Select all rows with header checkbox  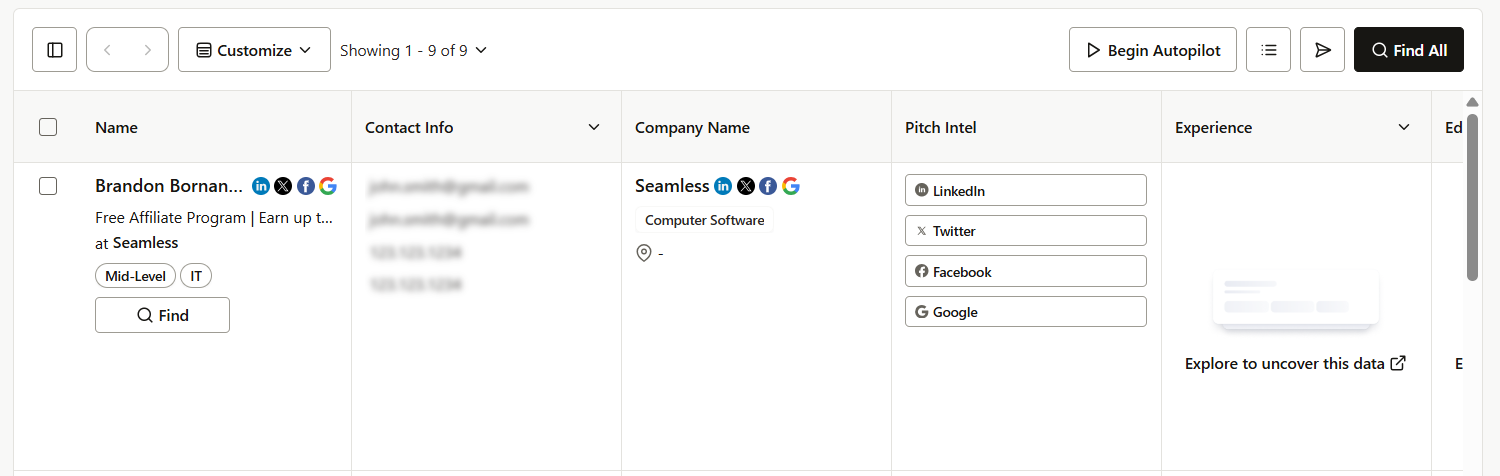tap(48, 127)
